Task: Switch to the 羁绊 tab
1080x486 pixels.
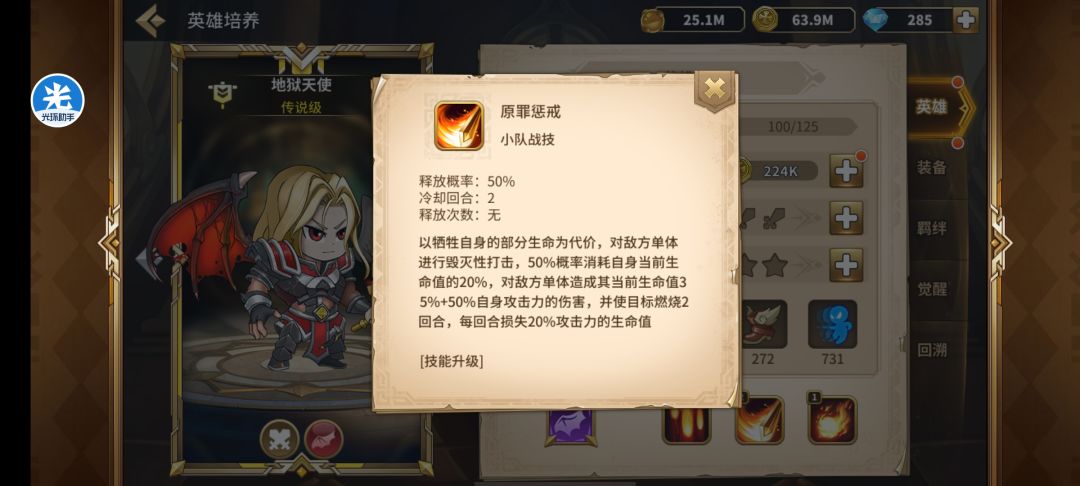Action: pyautogui.click(x=931, y=229)
